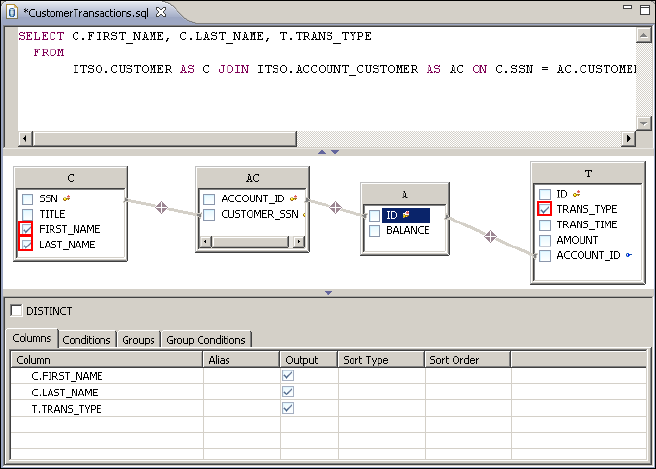Screen dimensions: 656x469
Task: Select the A table title bar
Action: coord(405,194)
